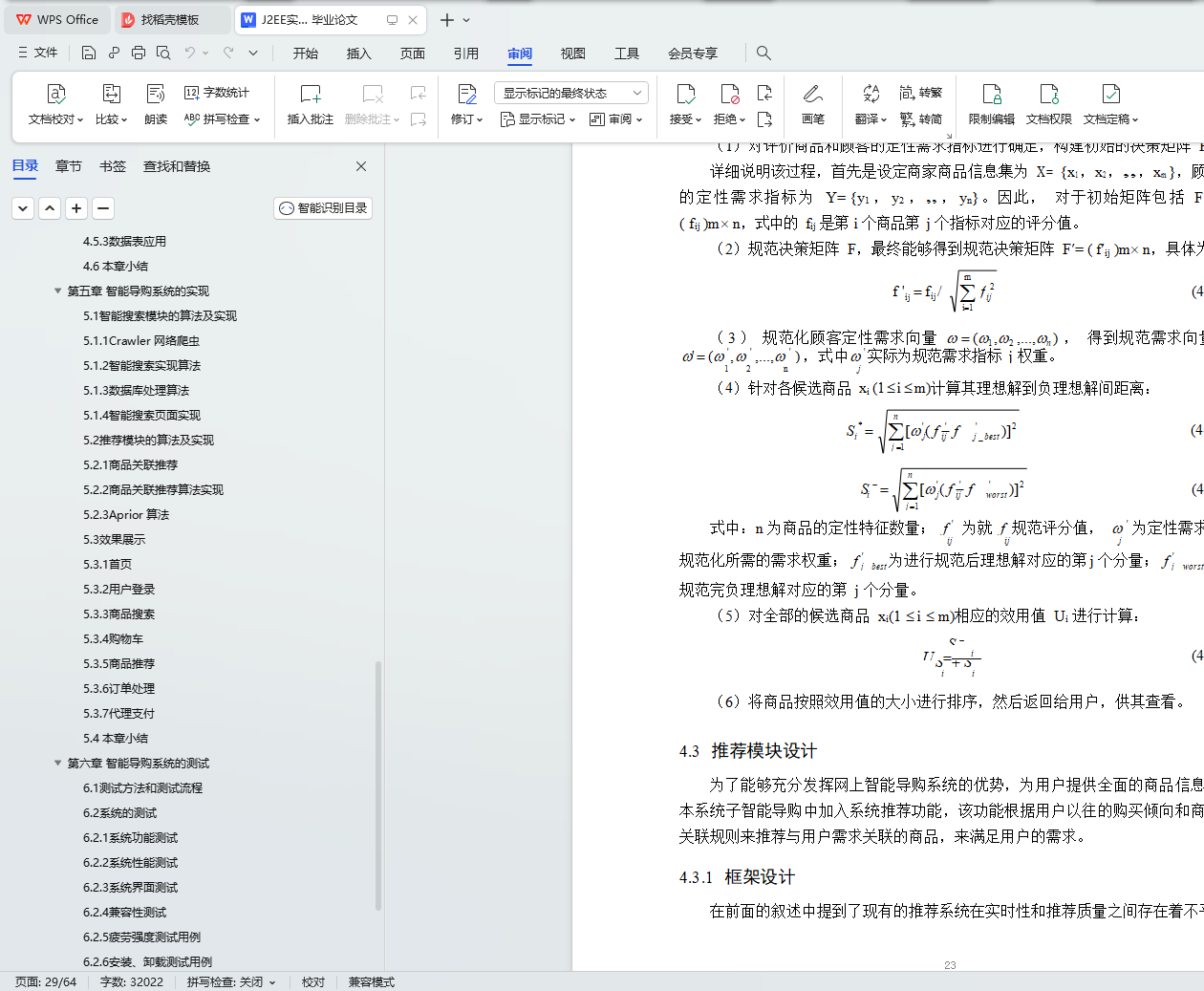Click the minus demote heading button
Image resolution: width=1204 pixels, height=991 pixels.
103,208
